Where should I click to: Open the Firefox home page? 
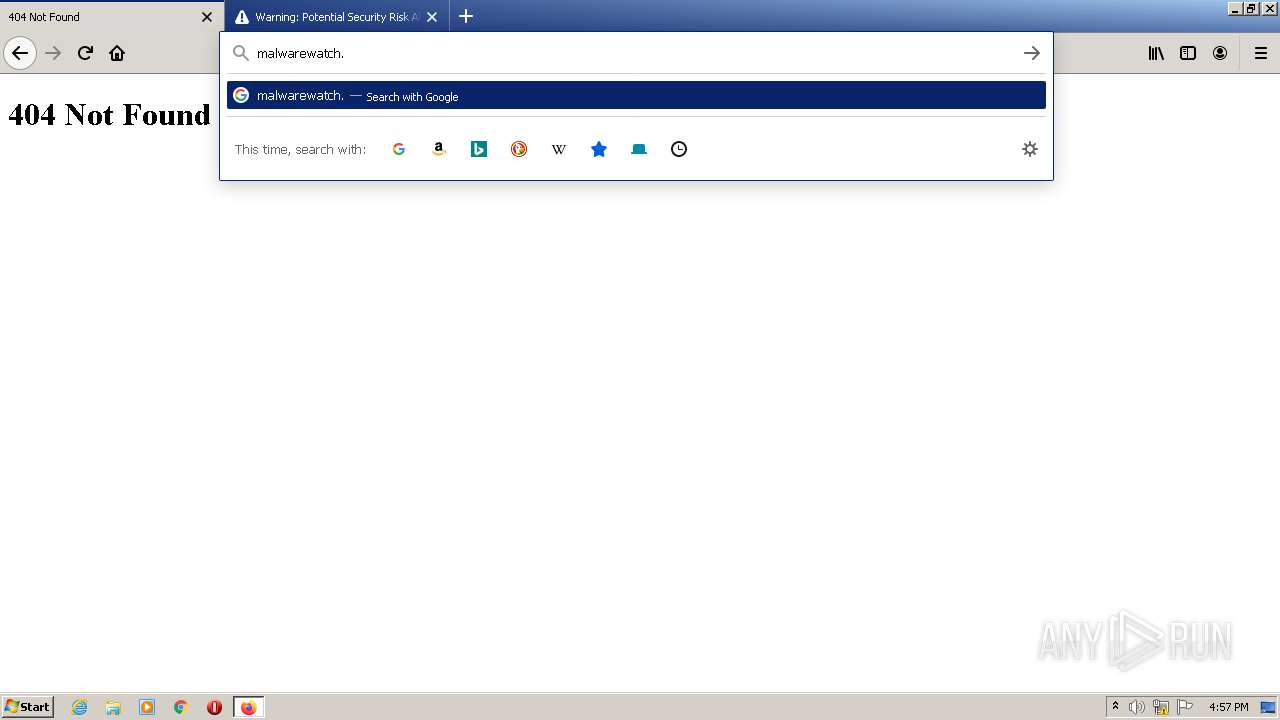tap(117, 53)
